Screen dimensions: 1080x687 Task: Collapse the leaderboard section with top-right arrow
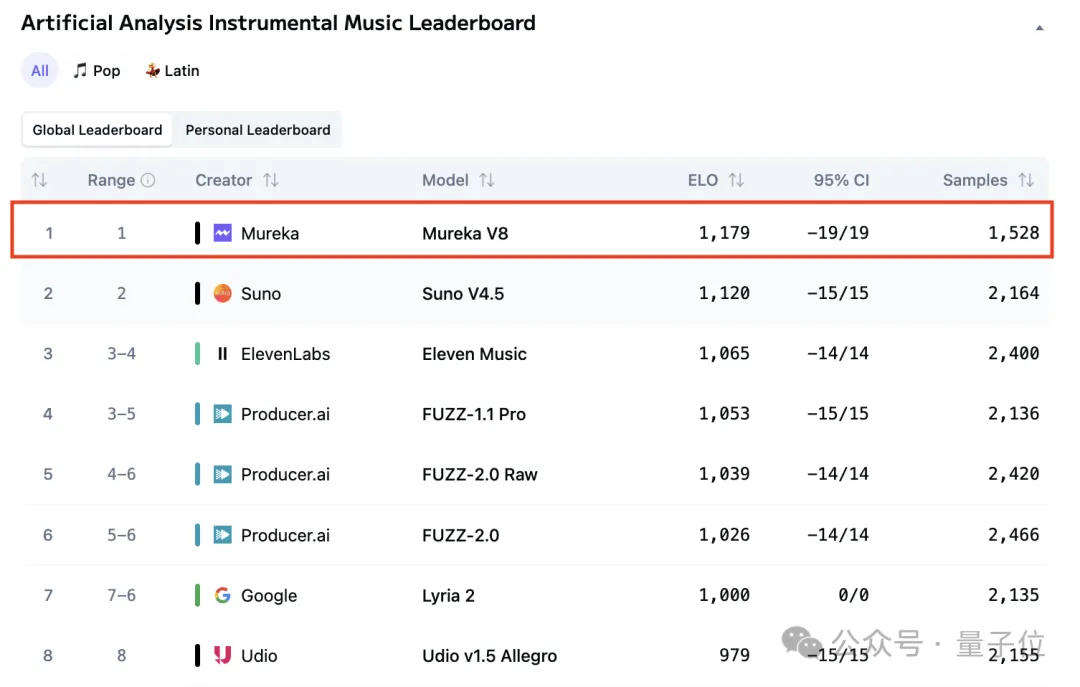1039,28
